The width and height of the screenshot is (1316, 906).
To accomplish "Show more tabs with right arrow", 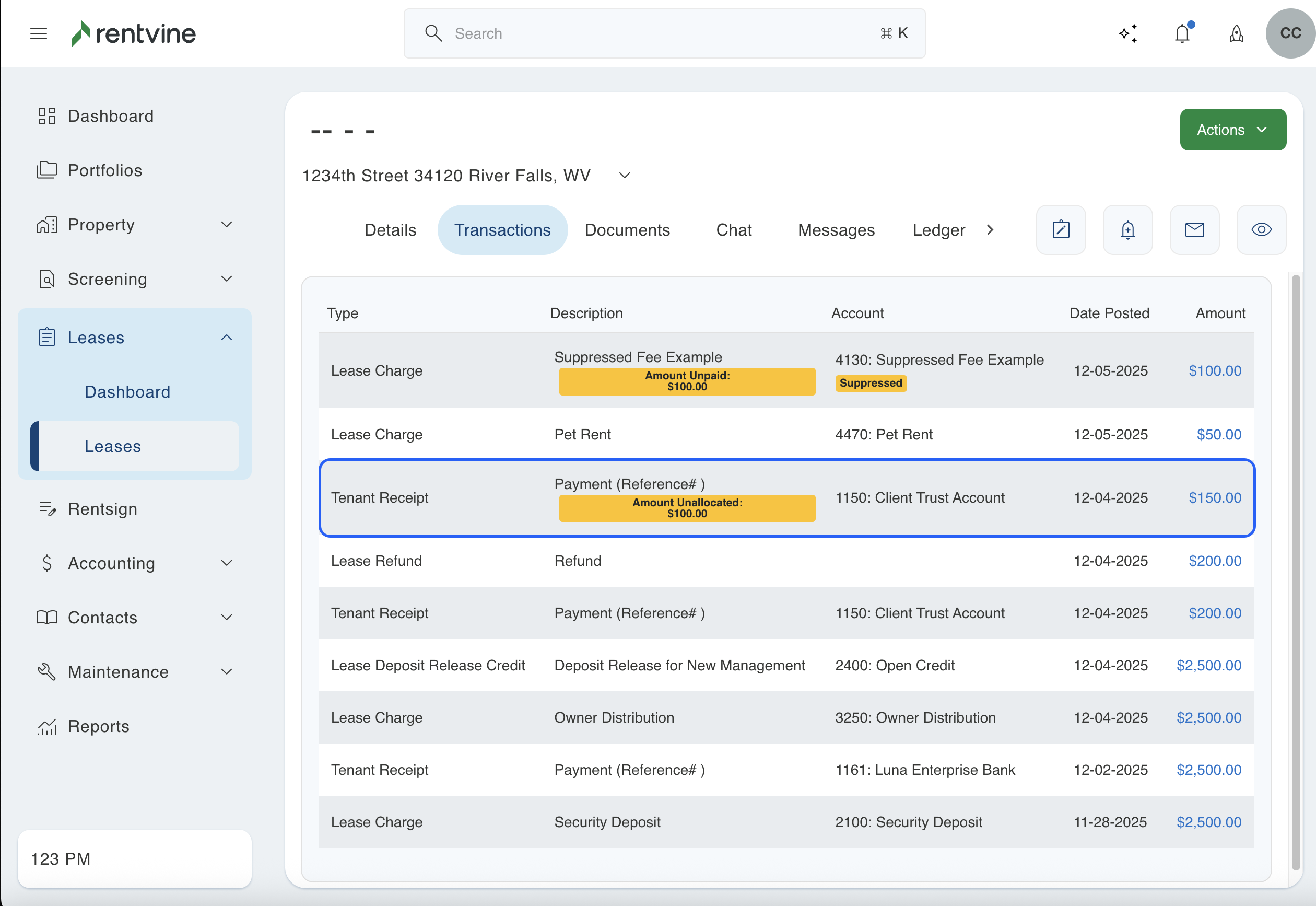I will 991,230.
